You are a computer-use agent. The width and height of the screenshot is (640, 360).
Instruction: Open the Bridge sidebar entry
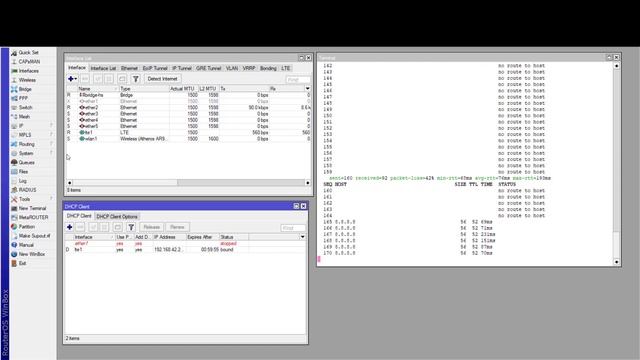pyautogui.click(x=25, y=89)
